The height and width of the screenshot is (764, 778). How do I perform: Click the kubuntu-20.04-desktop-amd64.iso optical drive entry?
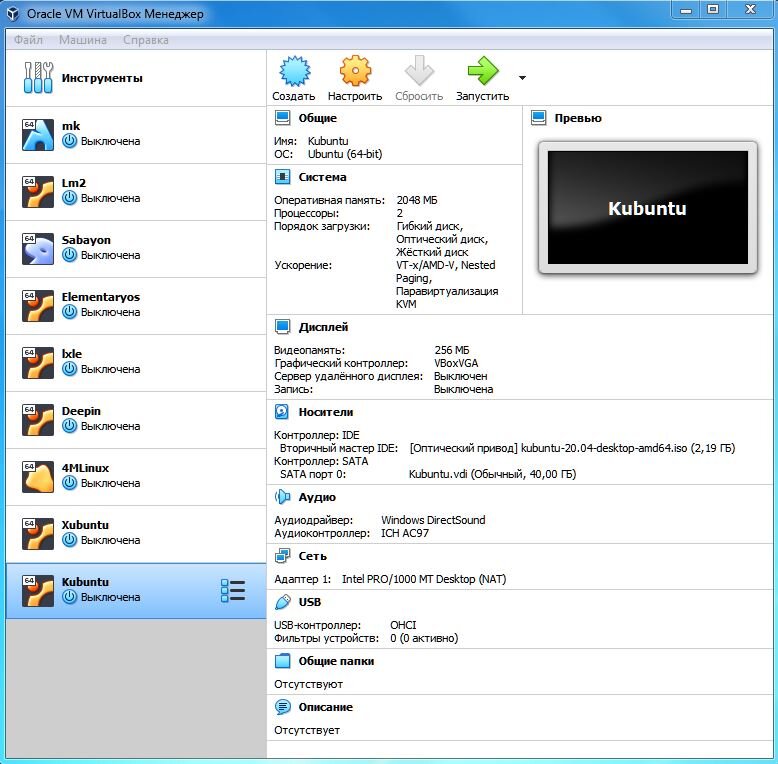coord(572,448)
